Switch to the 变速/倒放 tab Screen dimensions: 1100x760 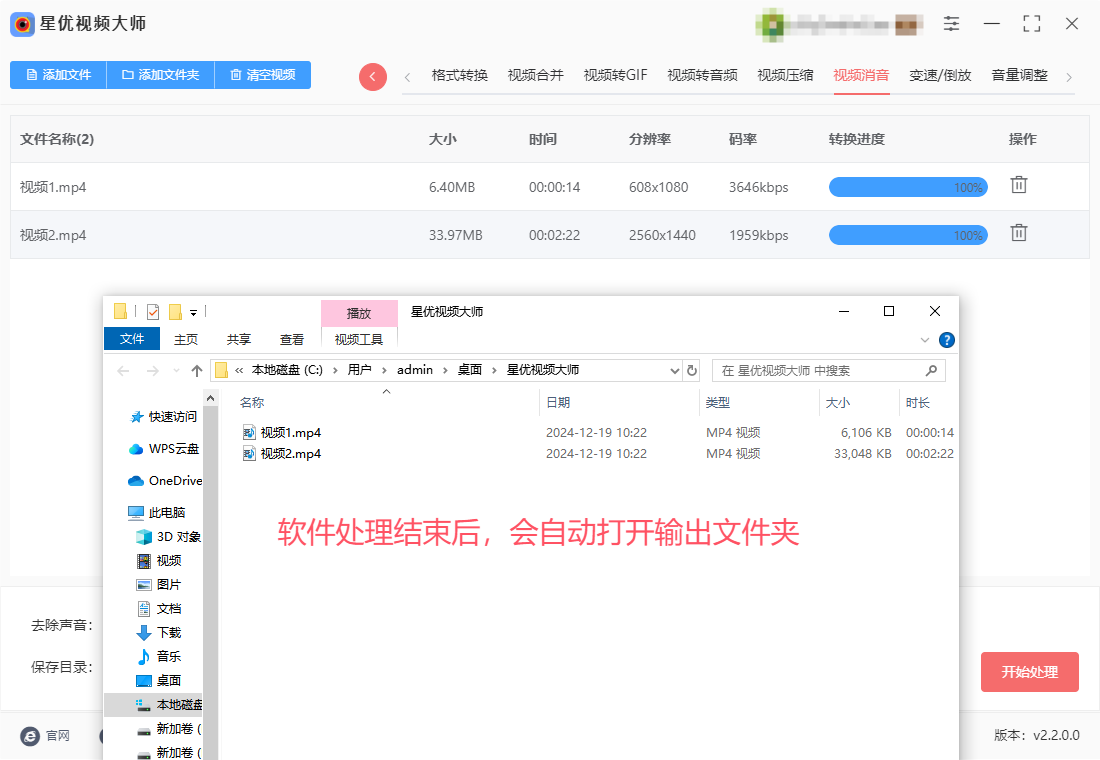(x=941, y=75)
